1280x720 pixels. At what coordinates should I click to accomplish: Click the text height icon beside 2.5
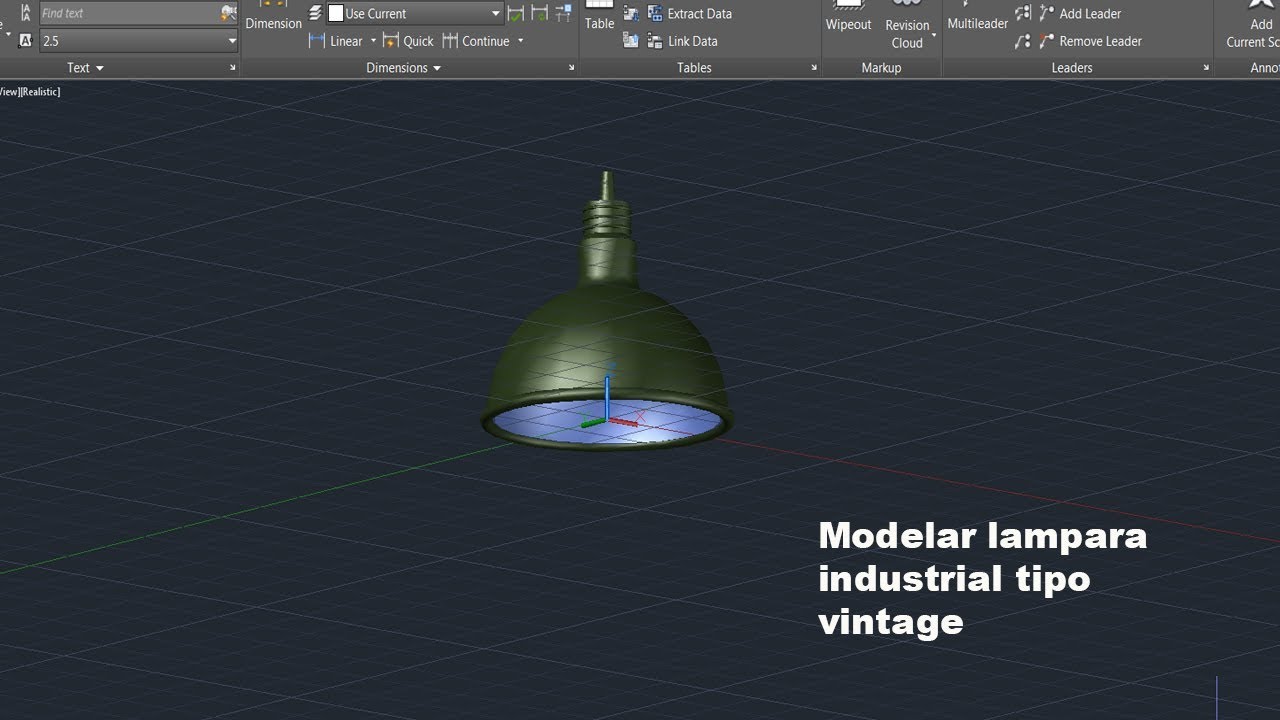(x=25, y=41)
